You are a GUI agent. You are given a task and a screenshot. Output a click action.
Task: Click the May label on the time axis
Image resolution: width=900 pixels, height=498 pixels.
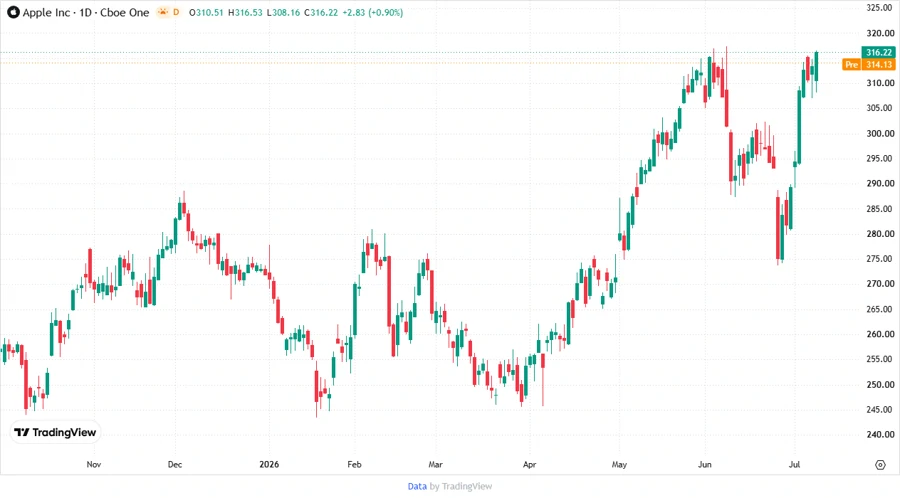pyautogui.click(x=619, y=464)
